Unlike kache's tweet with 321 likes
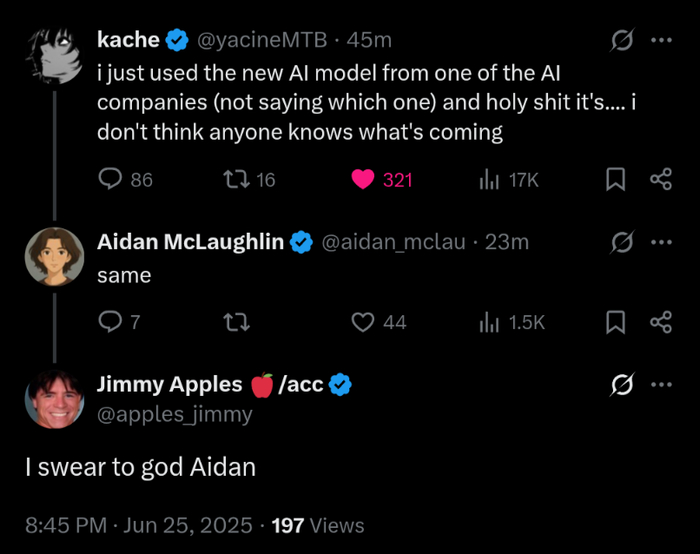 [x=364, y=180]
